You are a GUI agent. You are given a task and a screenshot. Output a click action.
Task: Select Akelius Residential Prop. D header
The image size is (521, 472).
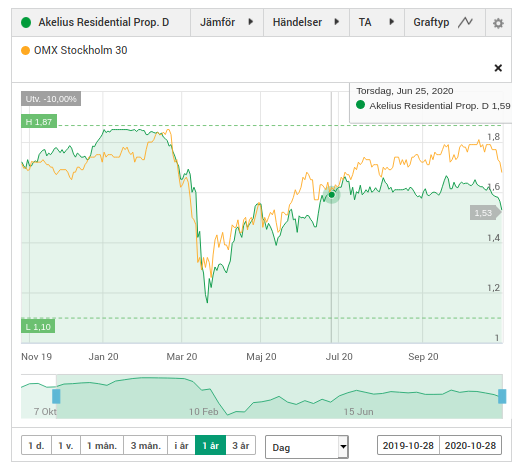point(101,22)
